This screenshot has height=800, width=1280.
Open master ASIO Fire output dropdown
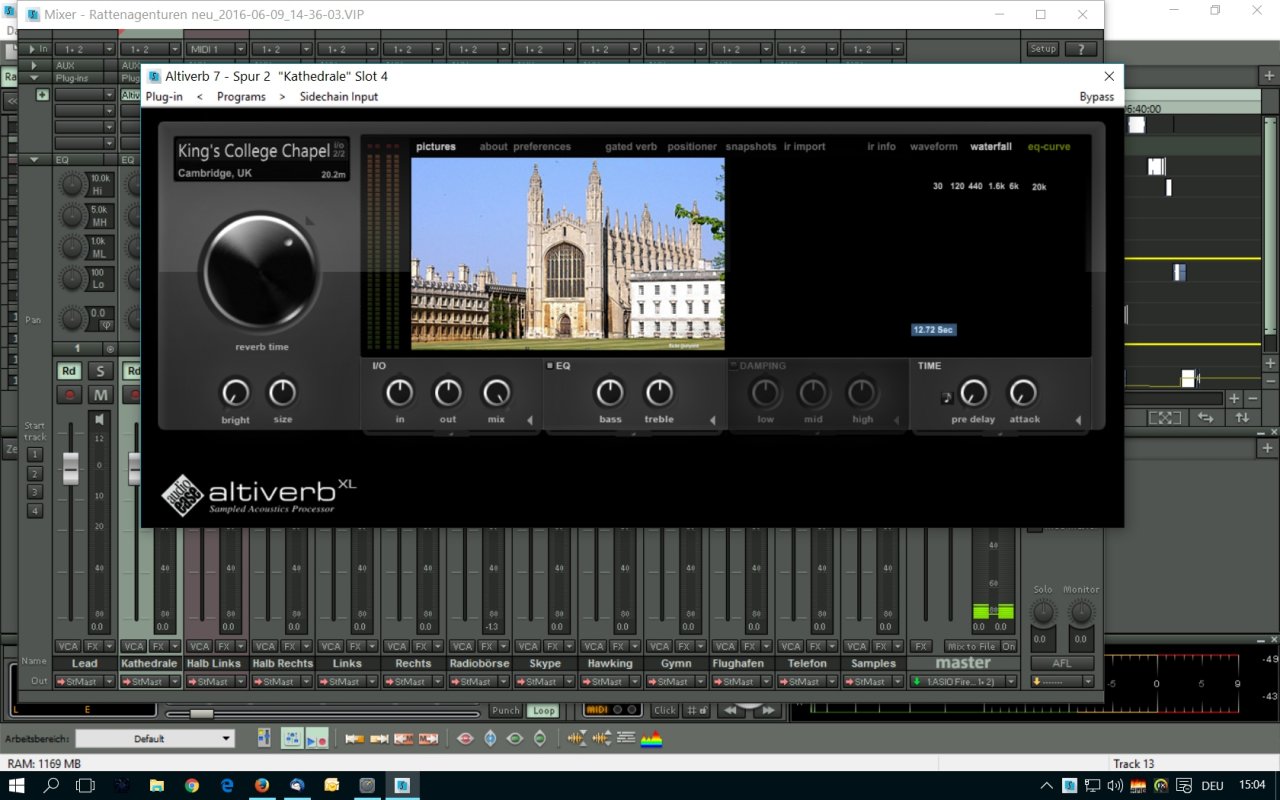(x=1011, y=682)
